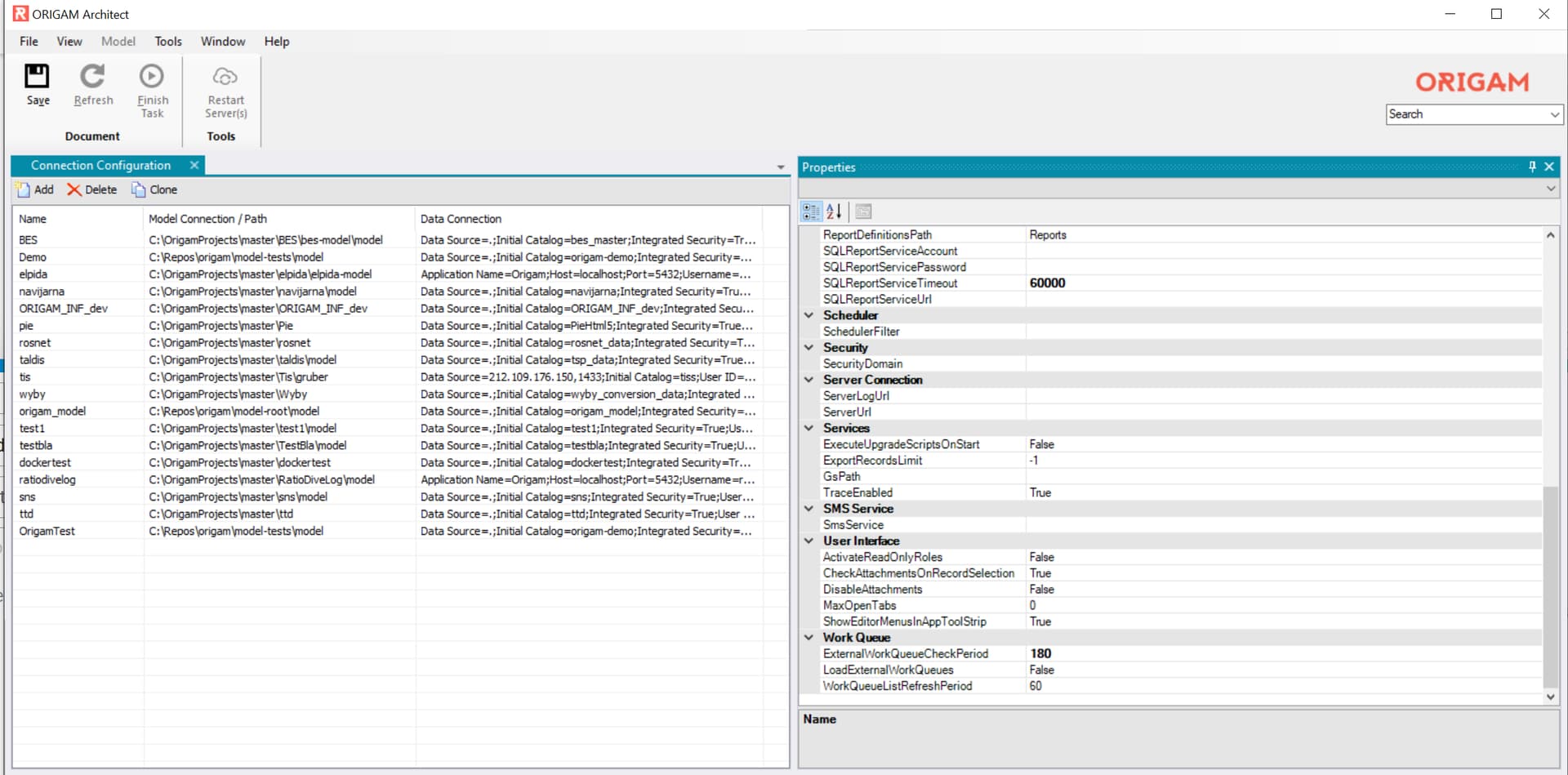
Task: Click the Data Connection column header
Action: click(x=589, y=219)
